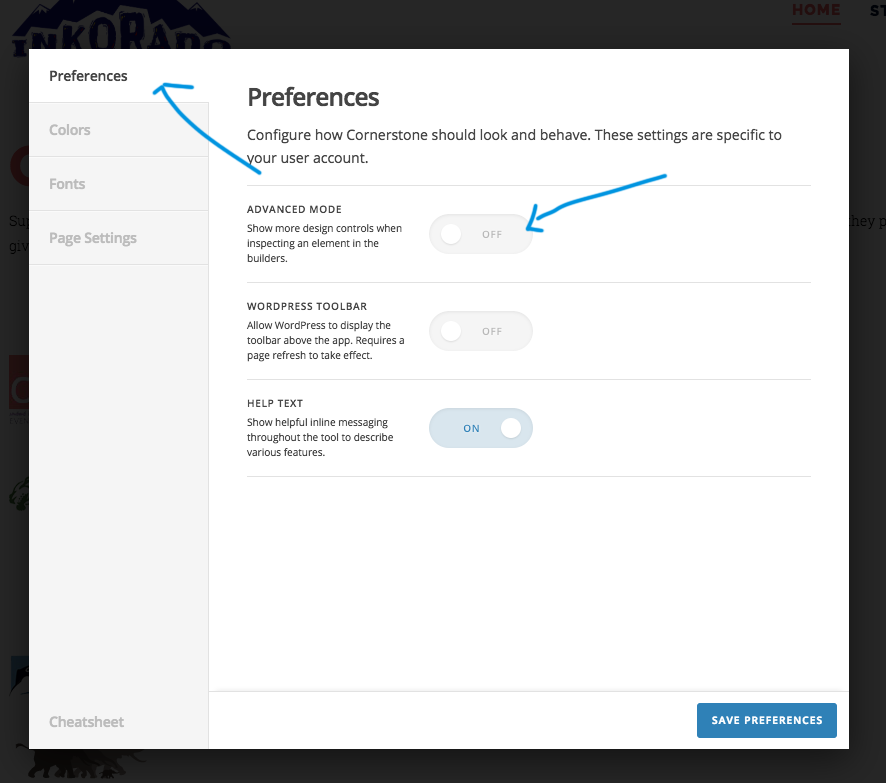The width and height of the screenshot is (886, 783).
Task: Click the 'Show more design controls' description
Action: tap(324, 243)
